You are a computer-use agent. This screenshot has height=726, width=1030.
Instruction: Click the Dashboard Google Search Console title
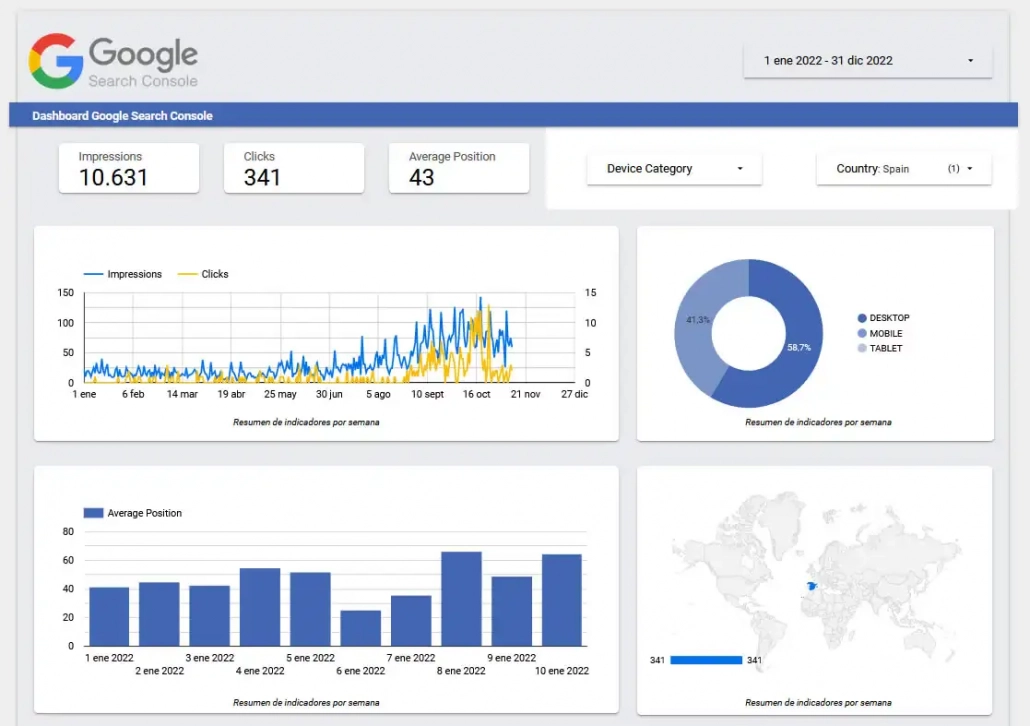click(x=122, y=116)
